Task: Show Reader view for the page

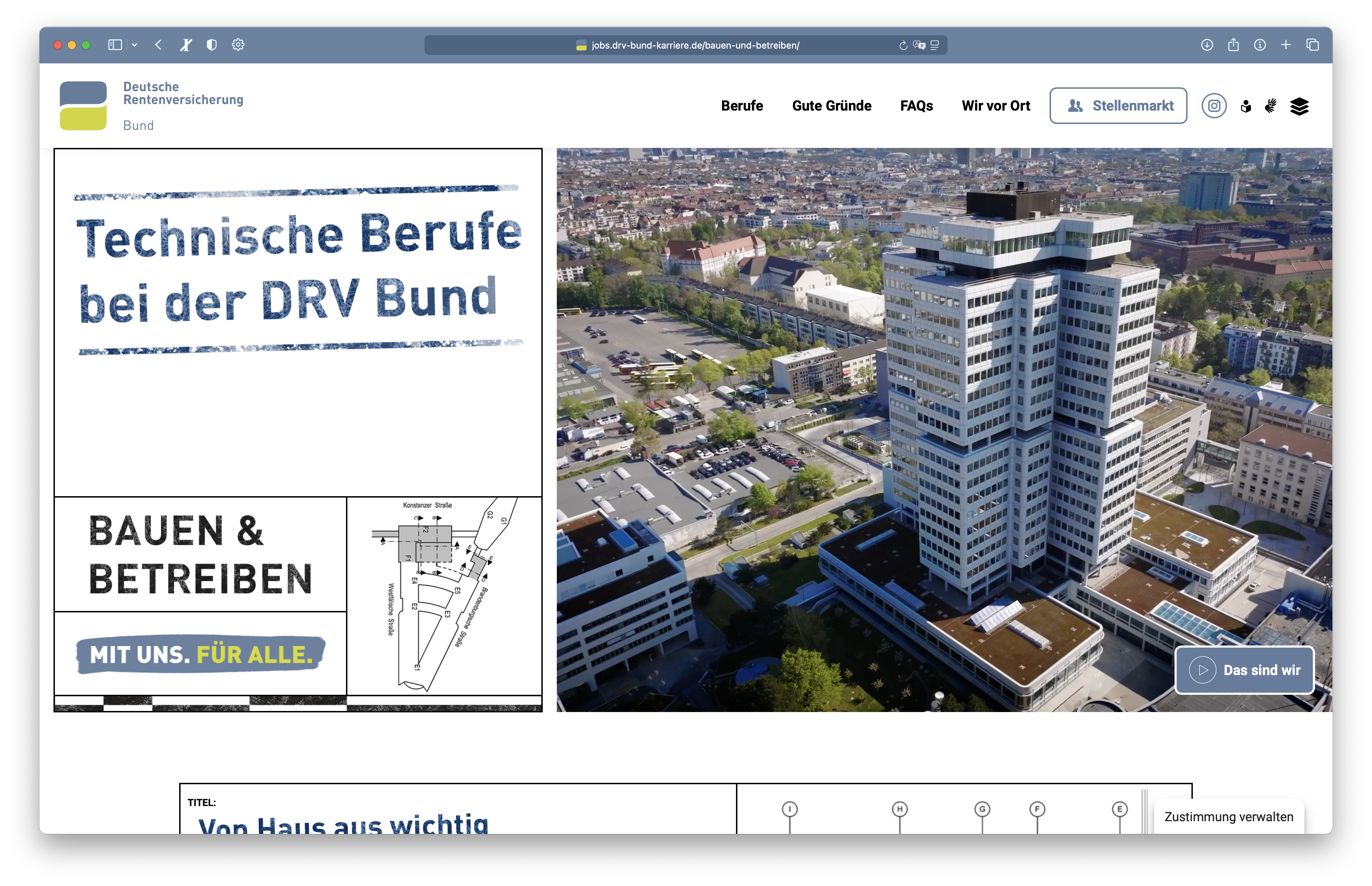Action: tap(935, 45)
